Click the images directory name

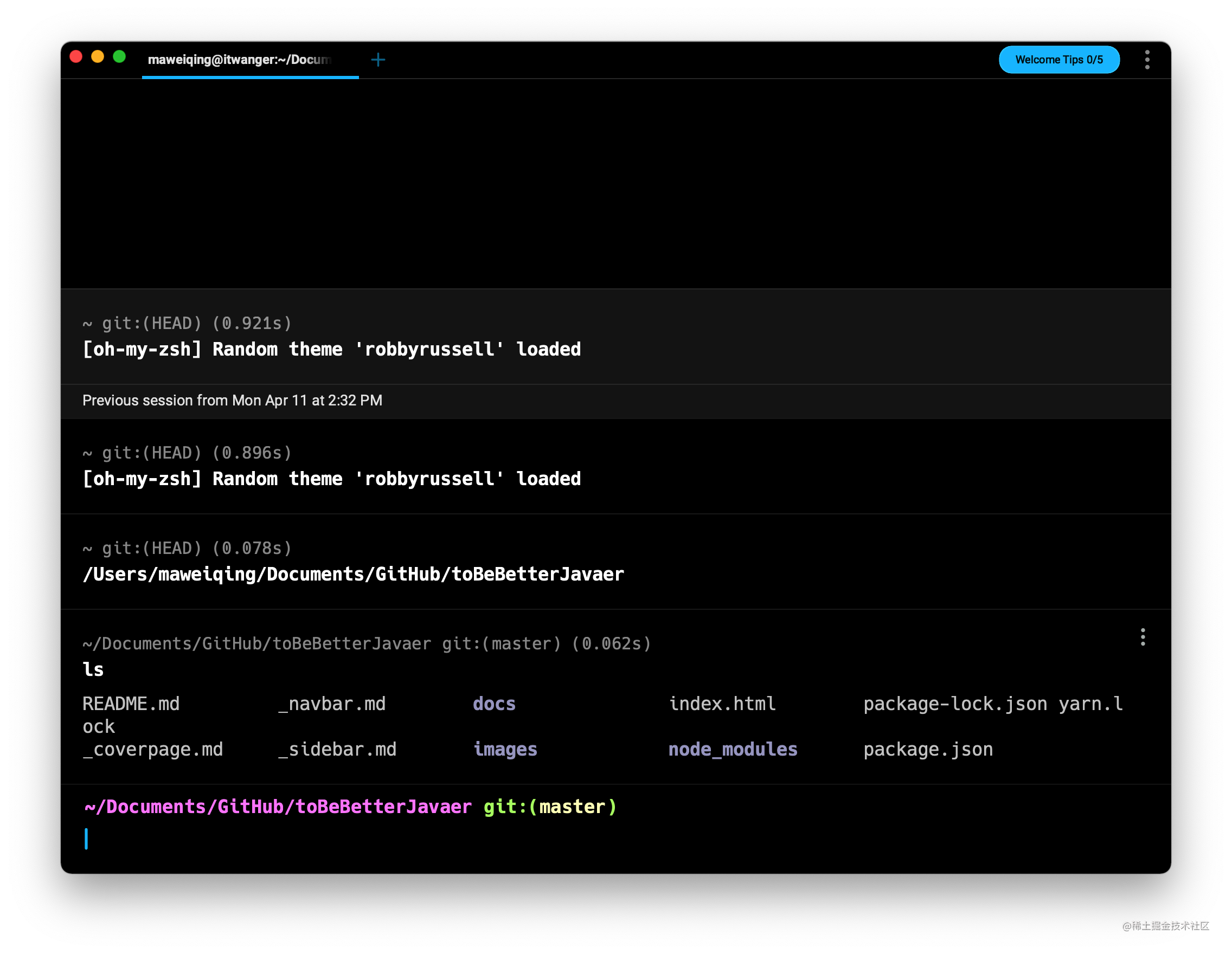click(505, 749)
